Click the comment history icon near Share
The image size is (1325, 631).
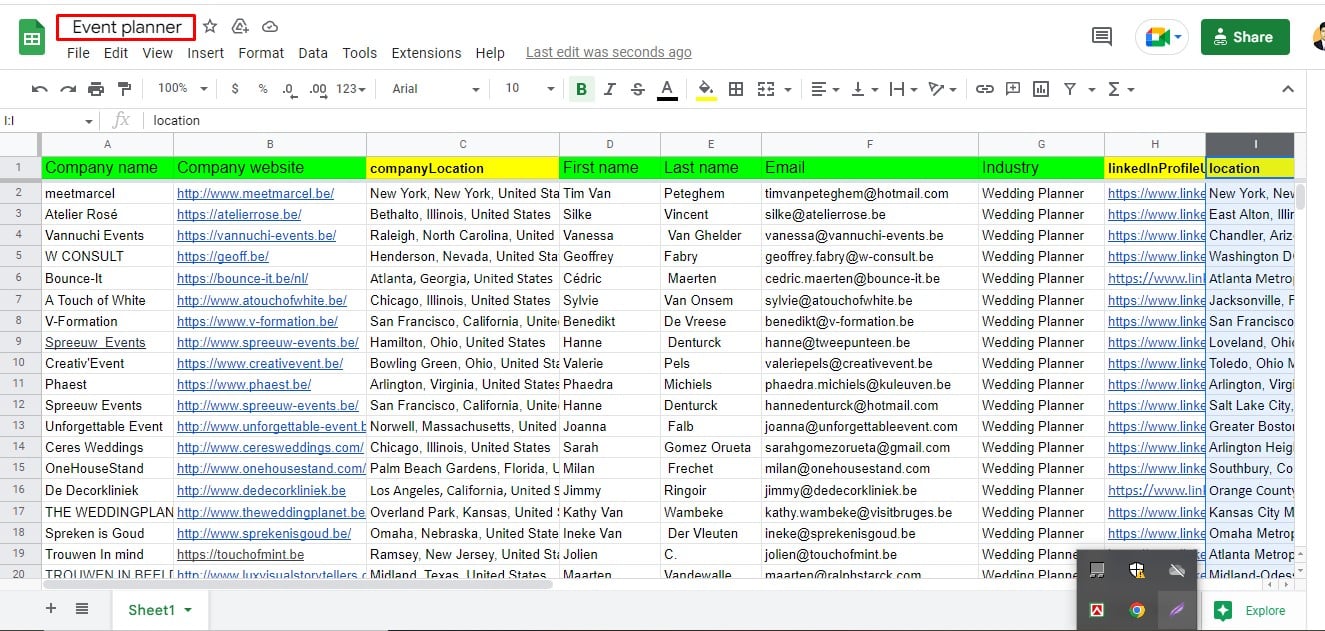click(1101, 35)
